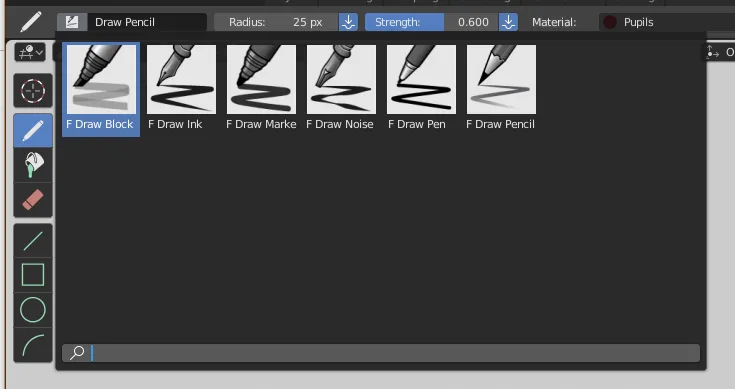Select the Circle tool
The height and width of the screenshot is (389, 735).
pos(33,310)
